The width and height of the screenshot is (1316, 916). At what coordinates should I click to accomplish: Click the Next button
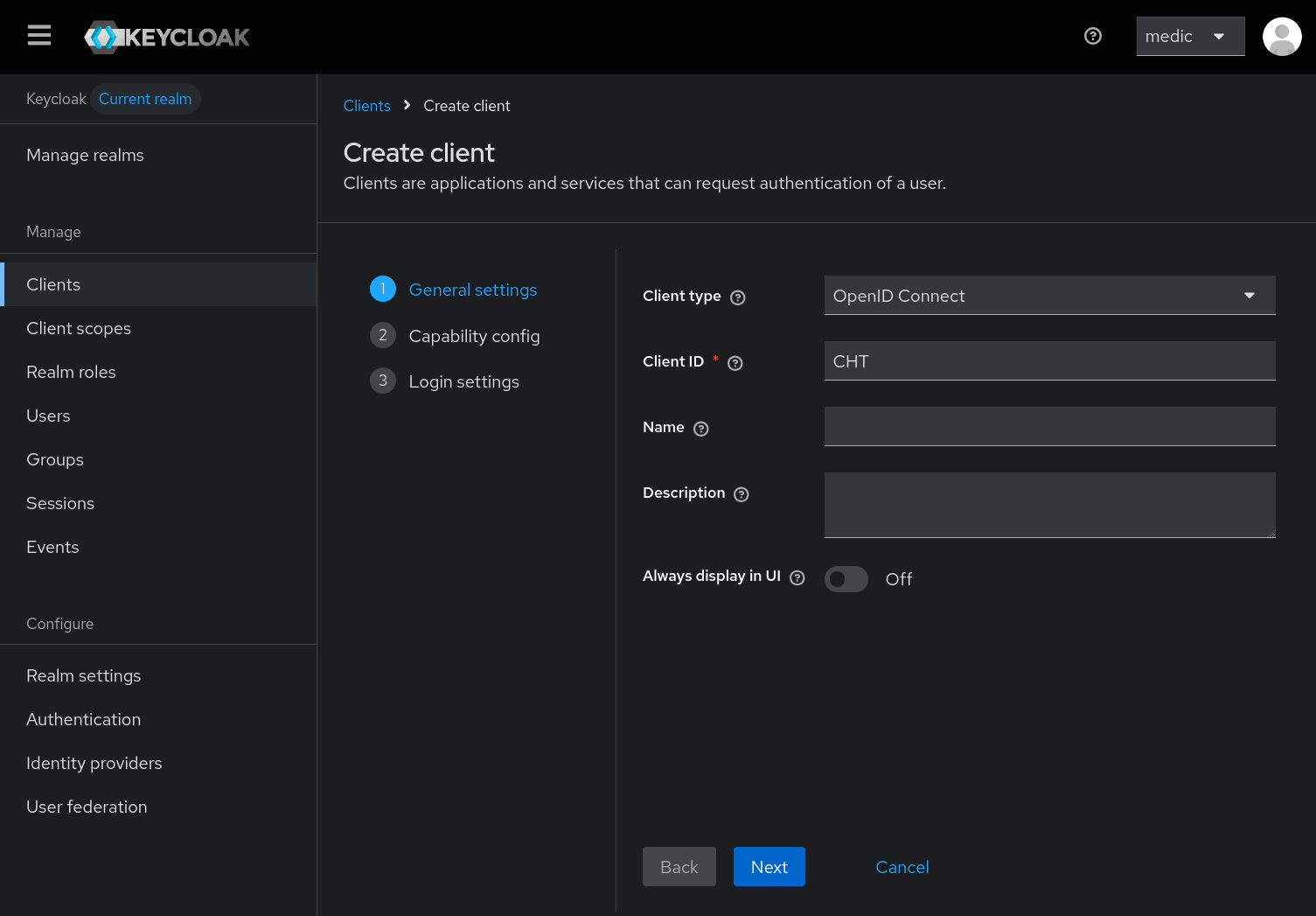769,867
